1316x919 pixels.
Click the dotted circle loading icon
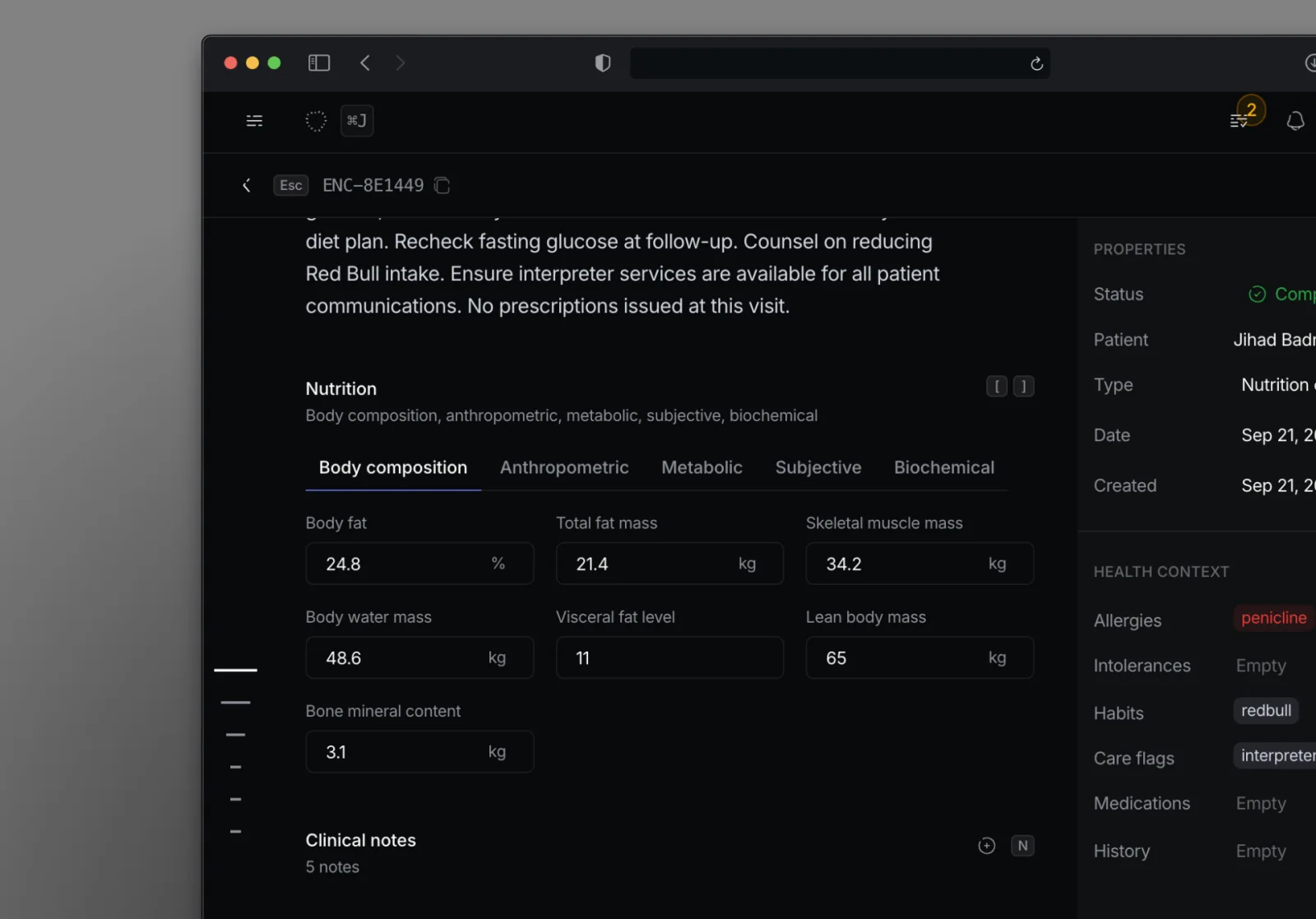pyautogui.click(x=316, y=121)
